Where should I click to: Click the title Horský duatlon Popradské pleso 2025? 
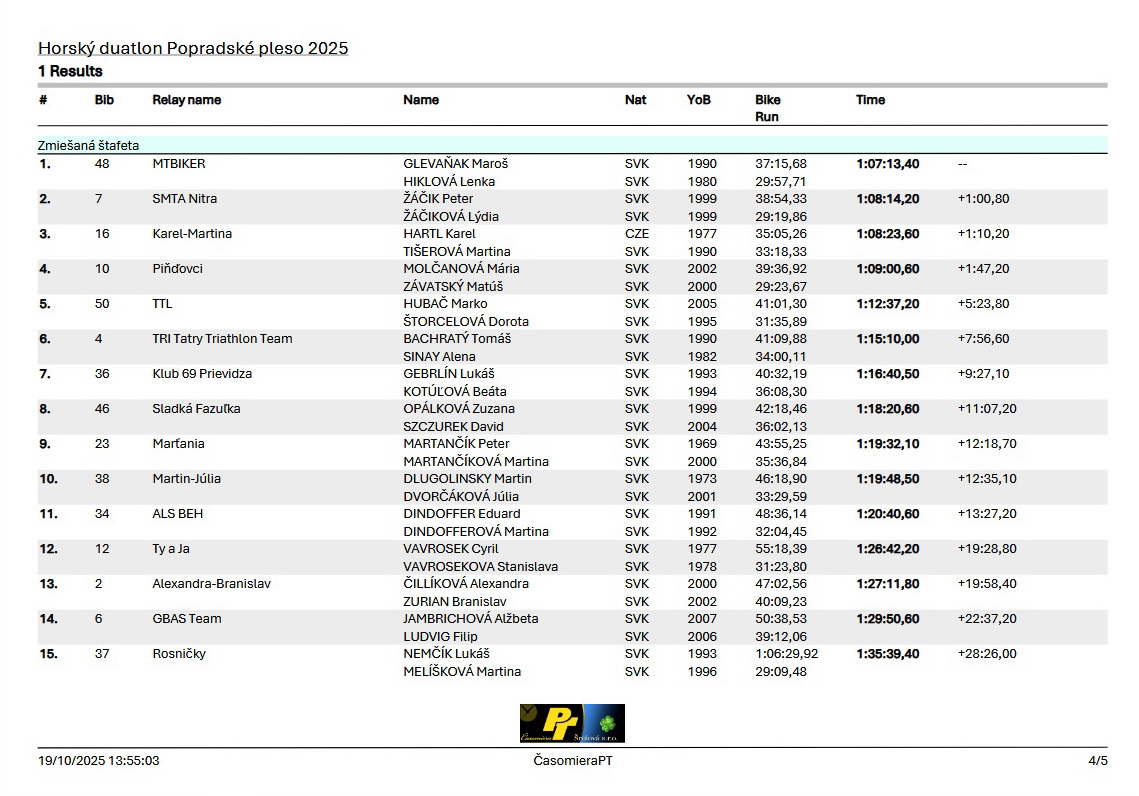pos(193,48)
